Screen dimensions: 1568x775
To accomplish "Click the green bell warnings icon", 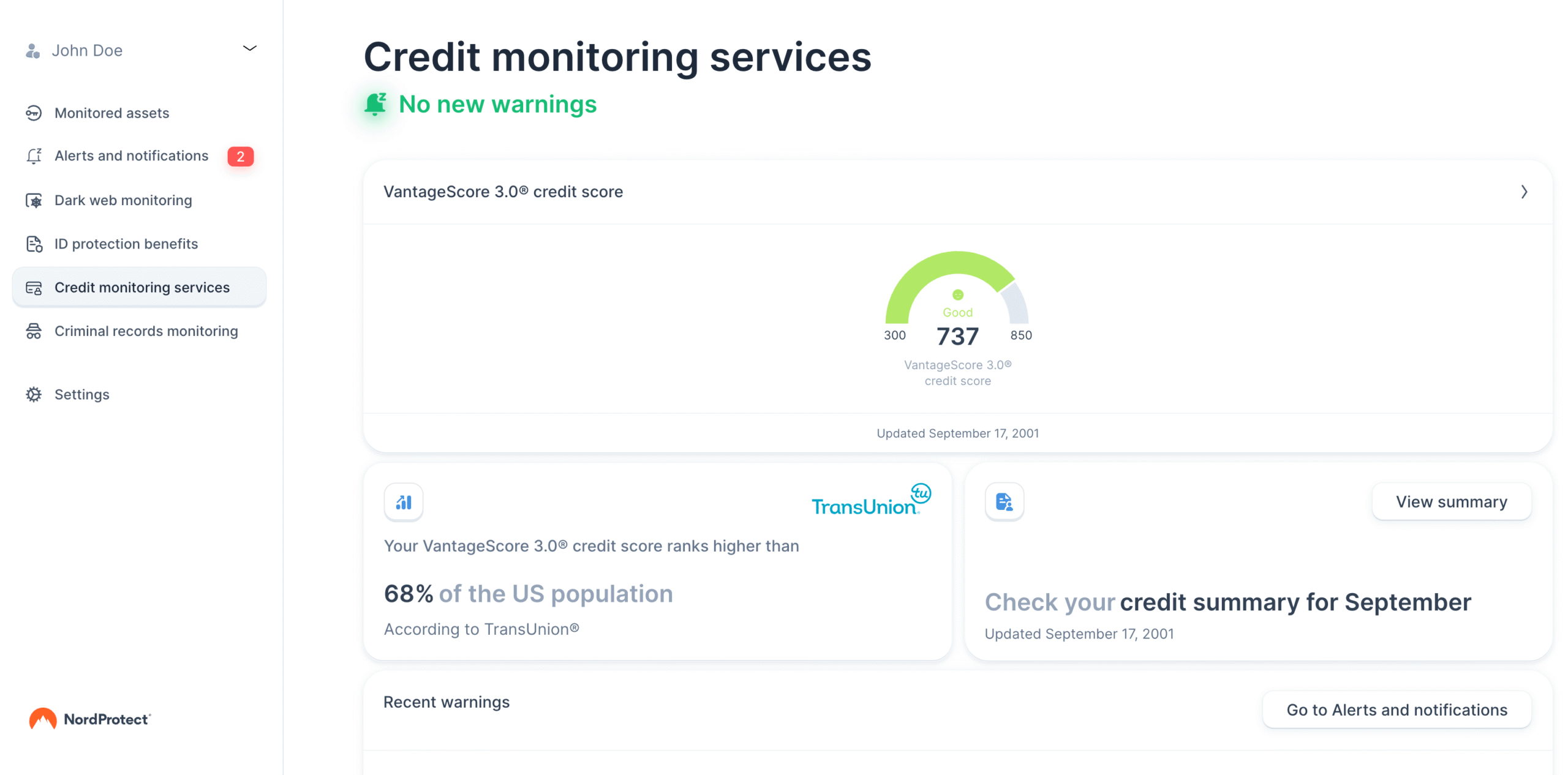I will [x=375, y=104].
